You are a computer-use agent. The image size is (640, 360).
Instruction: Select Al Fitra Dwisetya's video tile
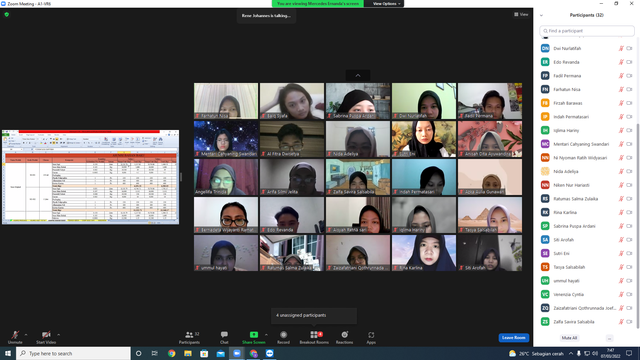[x=292, y=139]
